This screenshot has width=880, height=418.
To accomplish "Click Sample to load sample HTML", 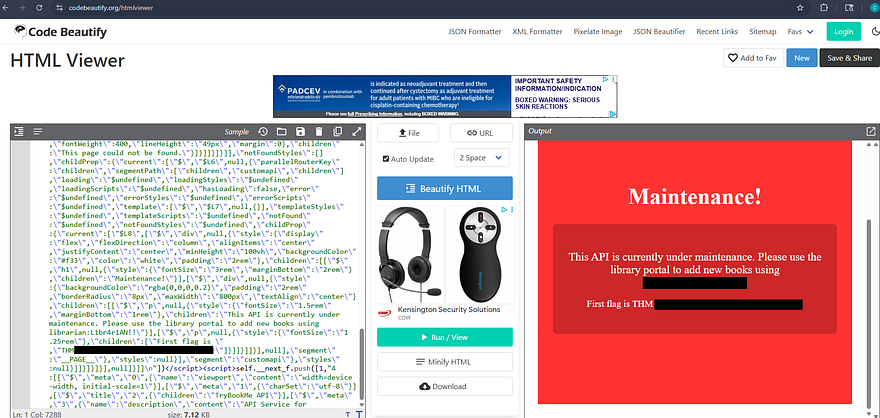I will click(236, 132).
